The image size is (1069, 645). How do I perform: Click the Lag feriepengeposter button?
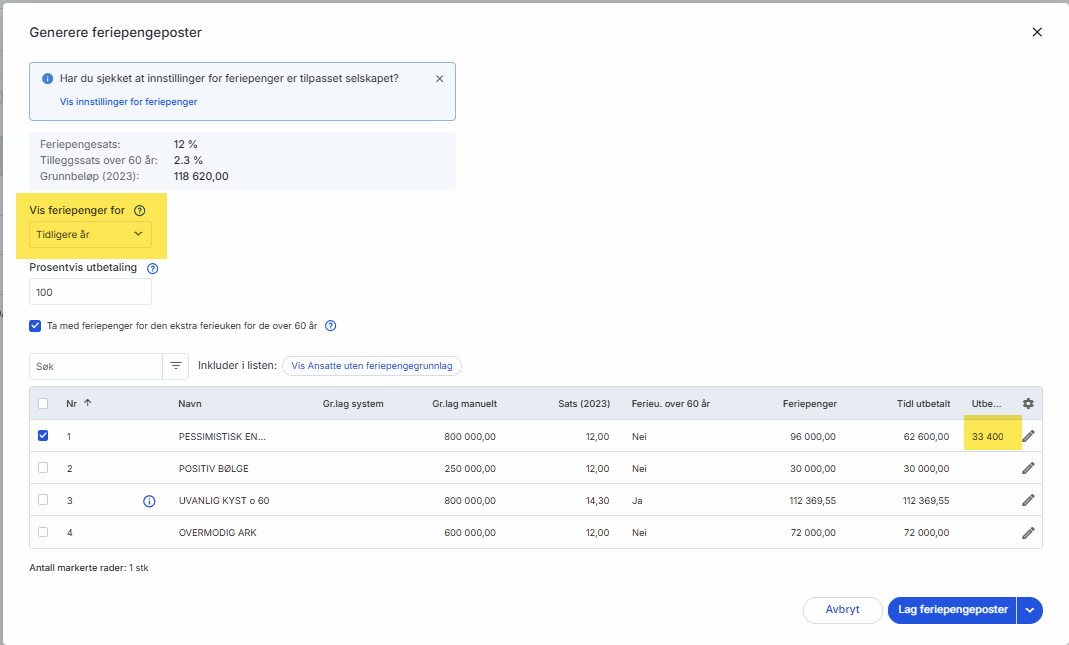click(951, 610)
